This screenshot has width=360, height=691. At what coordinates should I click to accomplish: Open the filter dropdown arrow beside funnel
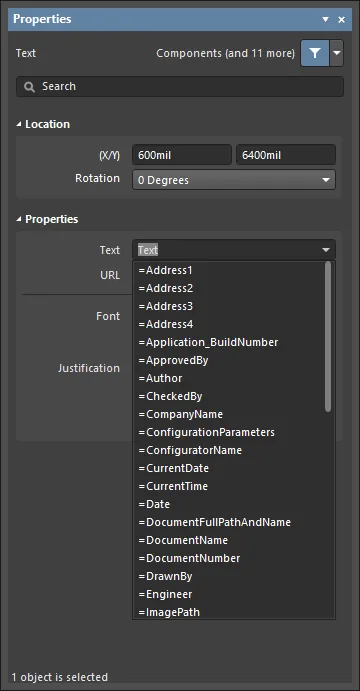(x=337, y=53)
